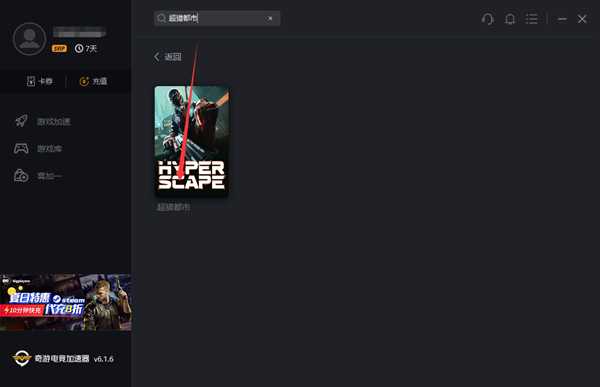Click the SVIP membership badge
Screen dimensions: 600x387
[x=59, y=49]
